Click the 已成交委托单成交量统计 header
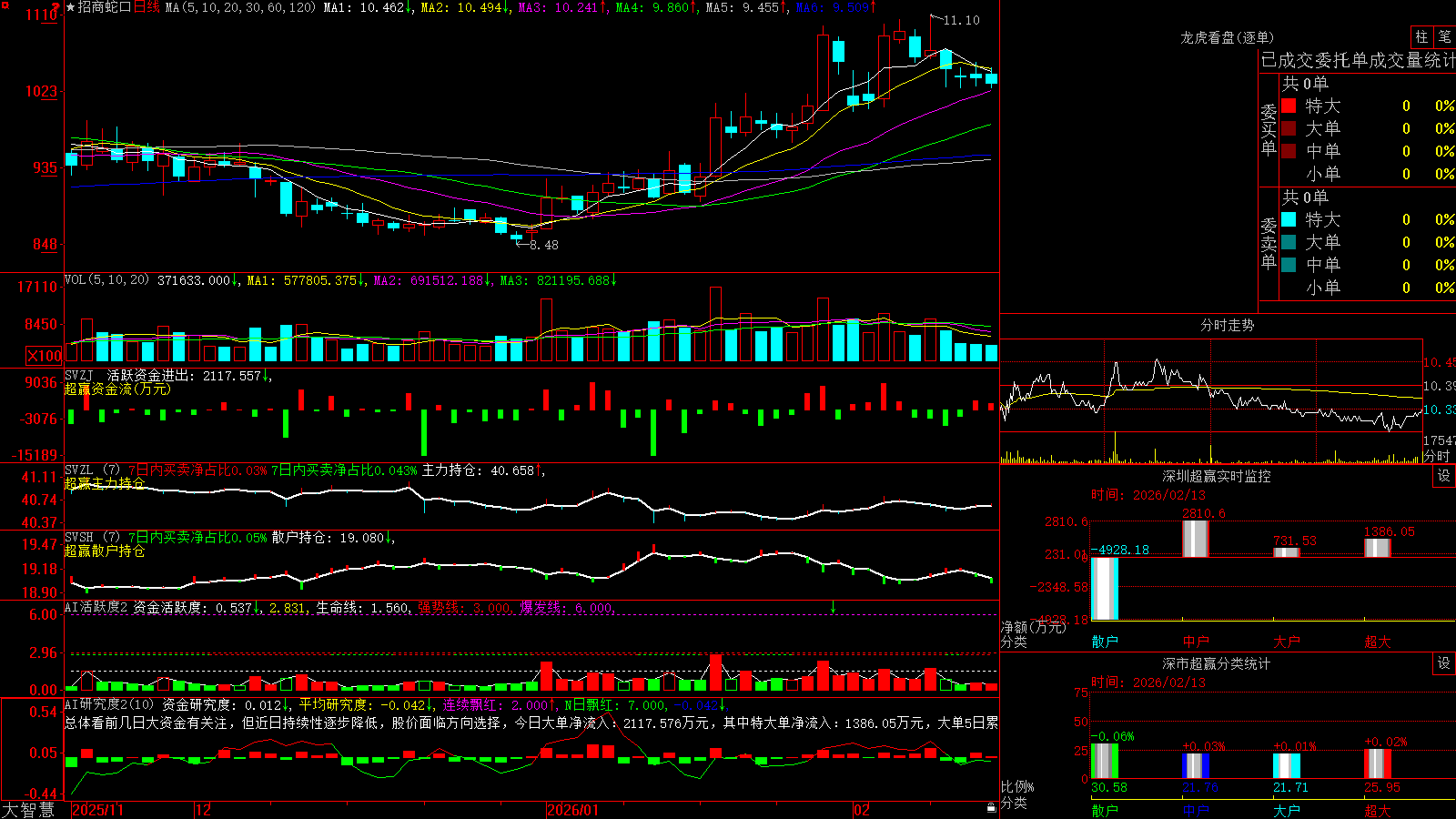The height and width of the screenshot is (819, 1456). pos(1358,60)
